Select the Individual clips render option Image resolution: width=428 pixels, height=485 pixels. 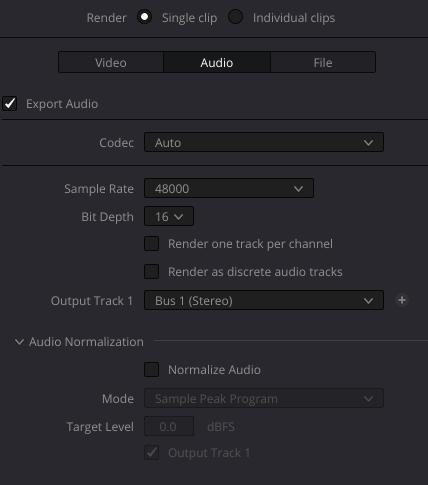[235, 17]
